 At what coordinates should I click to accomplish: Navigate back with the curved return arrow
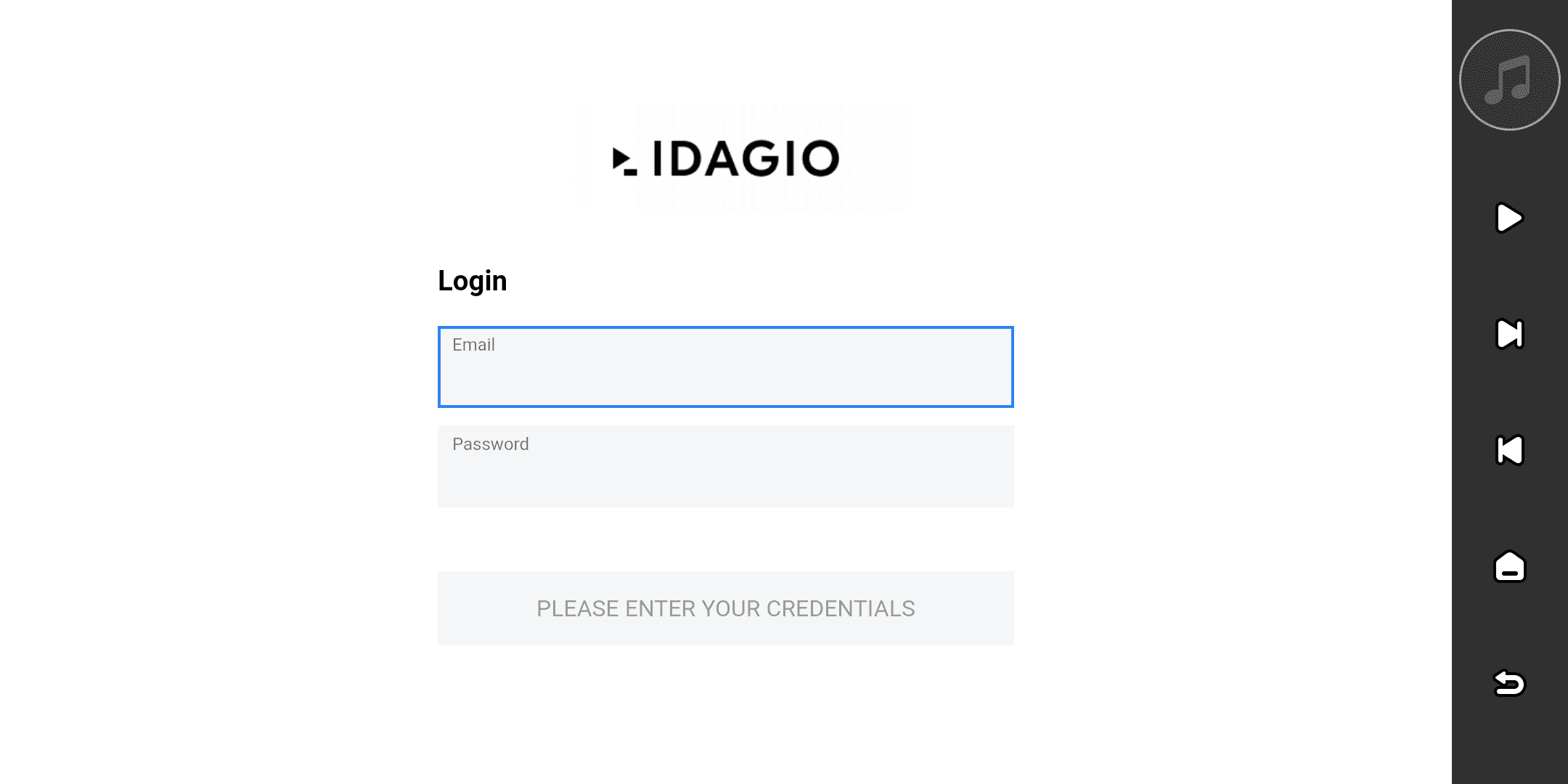1509,683
